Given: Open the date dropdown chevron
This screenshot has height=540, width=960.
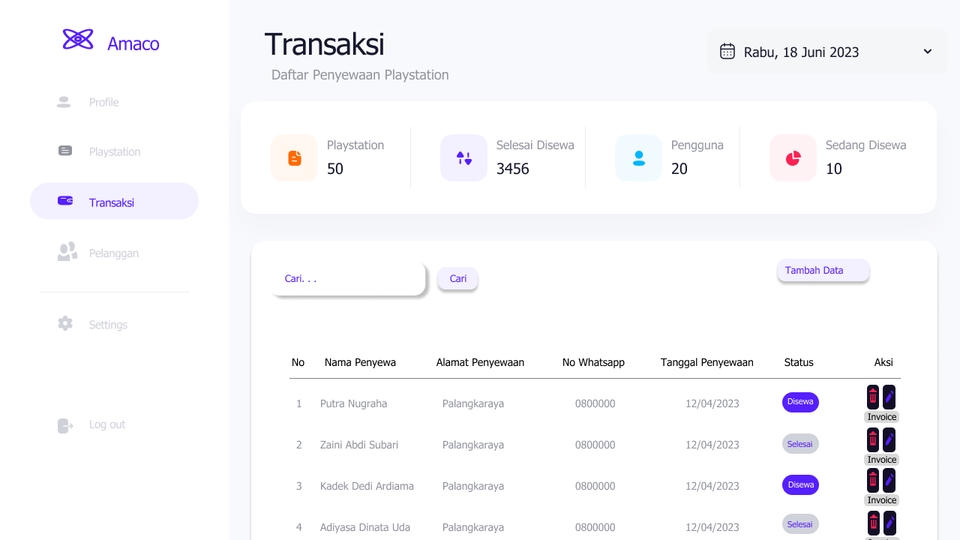Looking at the screenshot, I should (x=928, y=51).
